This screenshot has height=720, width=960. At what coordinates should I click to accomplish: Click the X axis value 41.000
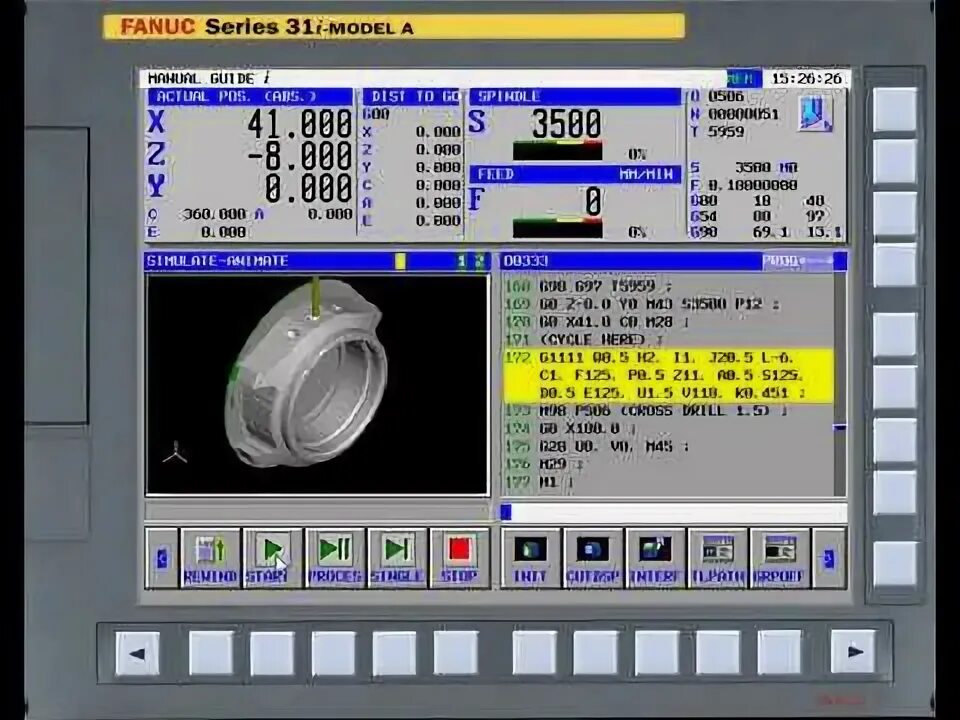click(299, 124)
